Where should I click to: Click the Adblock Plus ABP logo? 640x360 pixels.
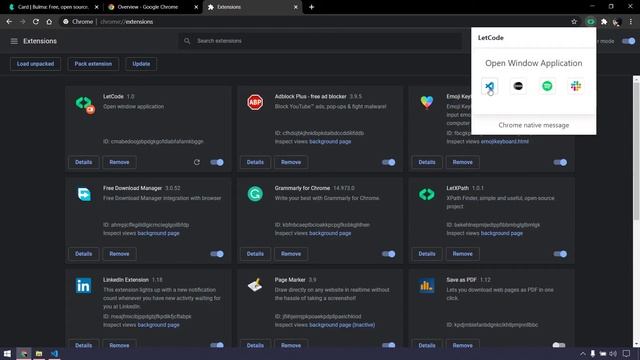coord(255,102)
